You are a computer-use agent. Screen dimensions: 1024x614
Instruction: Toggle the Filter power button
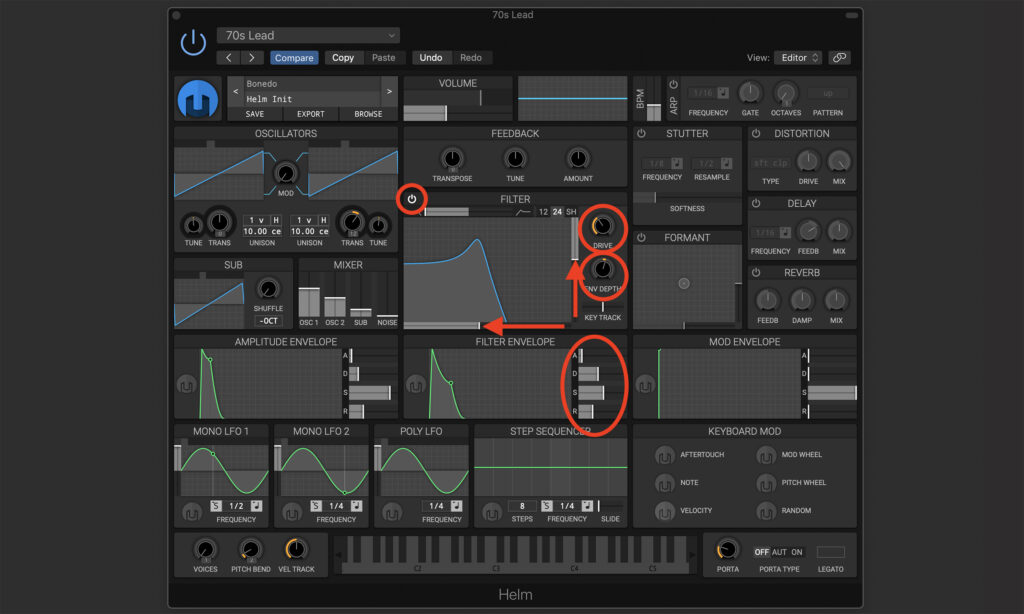tap(411, 199)
